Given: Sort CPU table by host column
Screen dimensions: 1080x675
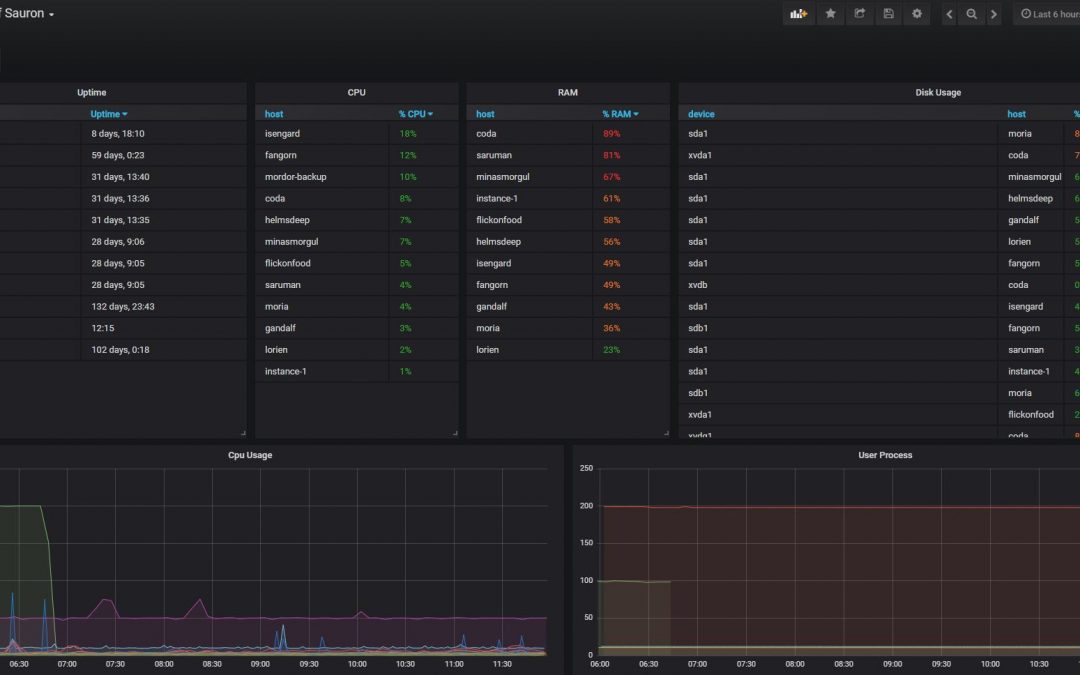Looking at the screenshot, I should tap(273, 114).
